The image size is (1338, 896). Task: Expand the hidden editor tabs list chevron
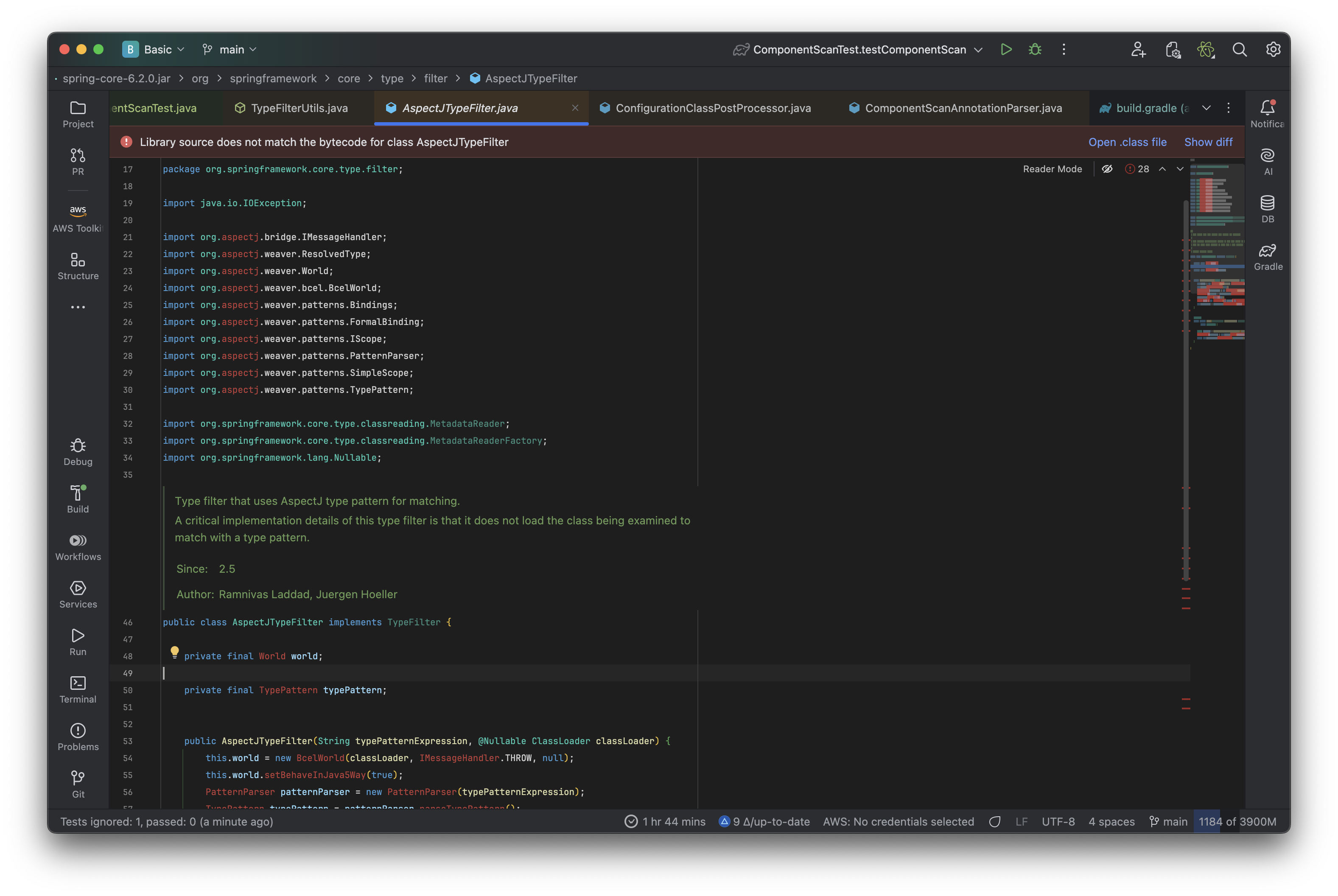(1206, 108)
